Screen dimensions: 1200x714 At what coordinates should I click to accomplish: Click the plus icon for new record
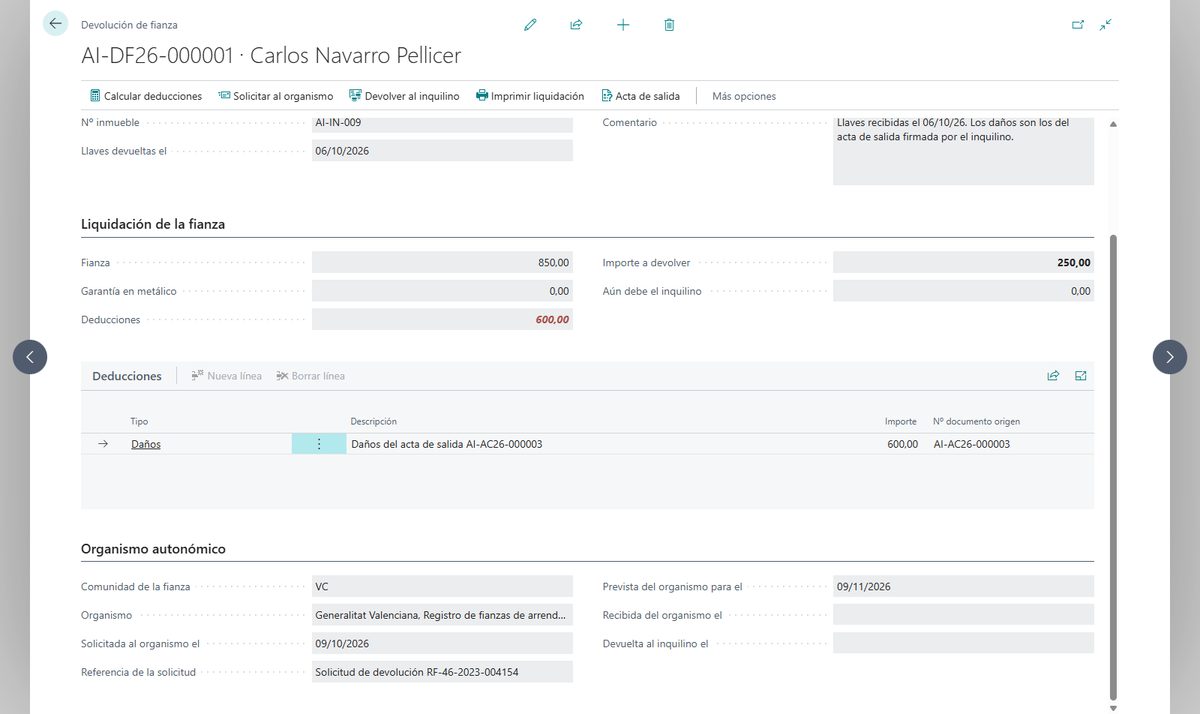point(623,24)
